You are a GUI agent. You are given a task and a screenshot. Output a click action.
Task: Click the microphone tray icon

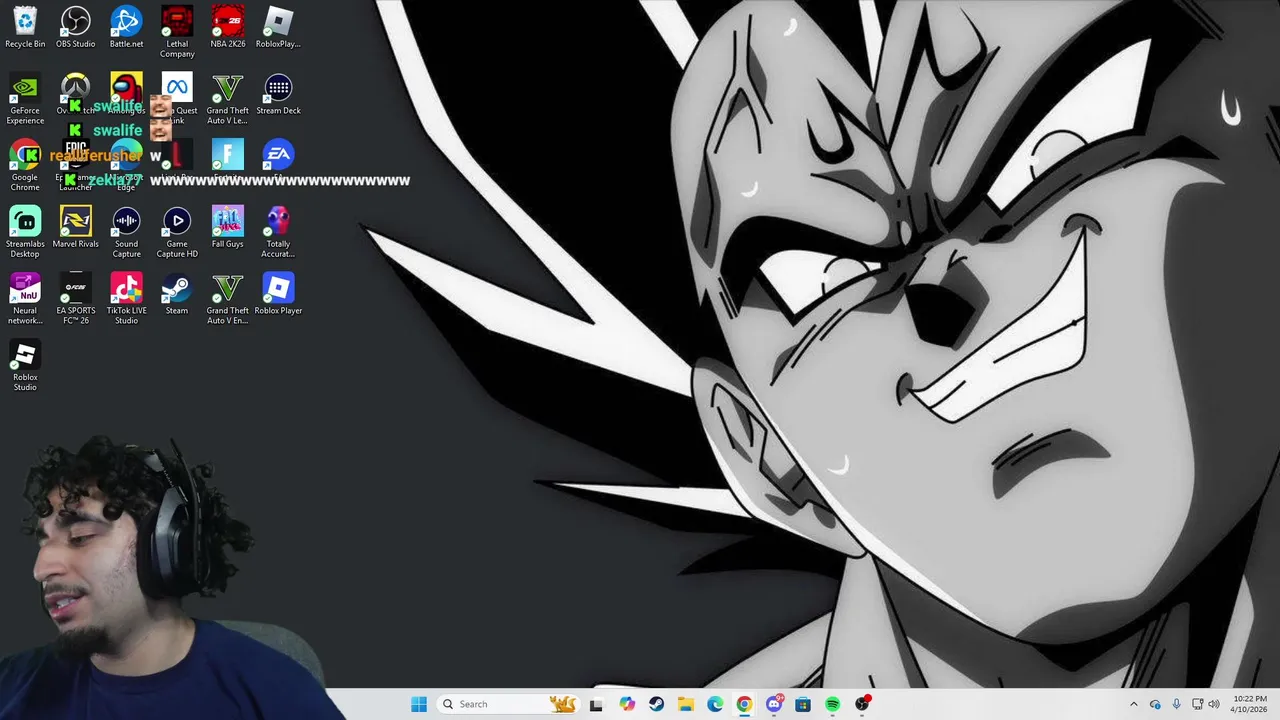(1176, 704)
